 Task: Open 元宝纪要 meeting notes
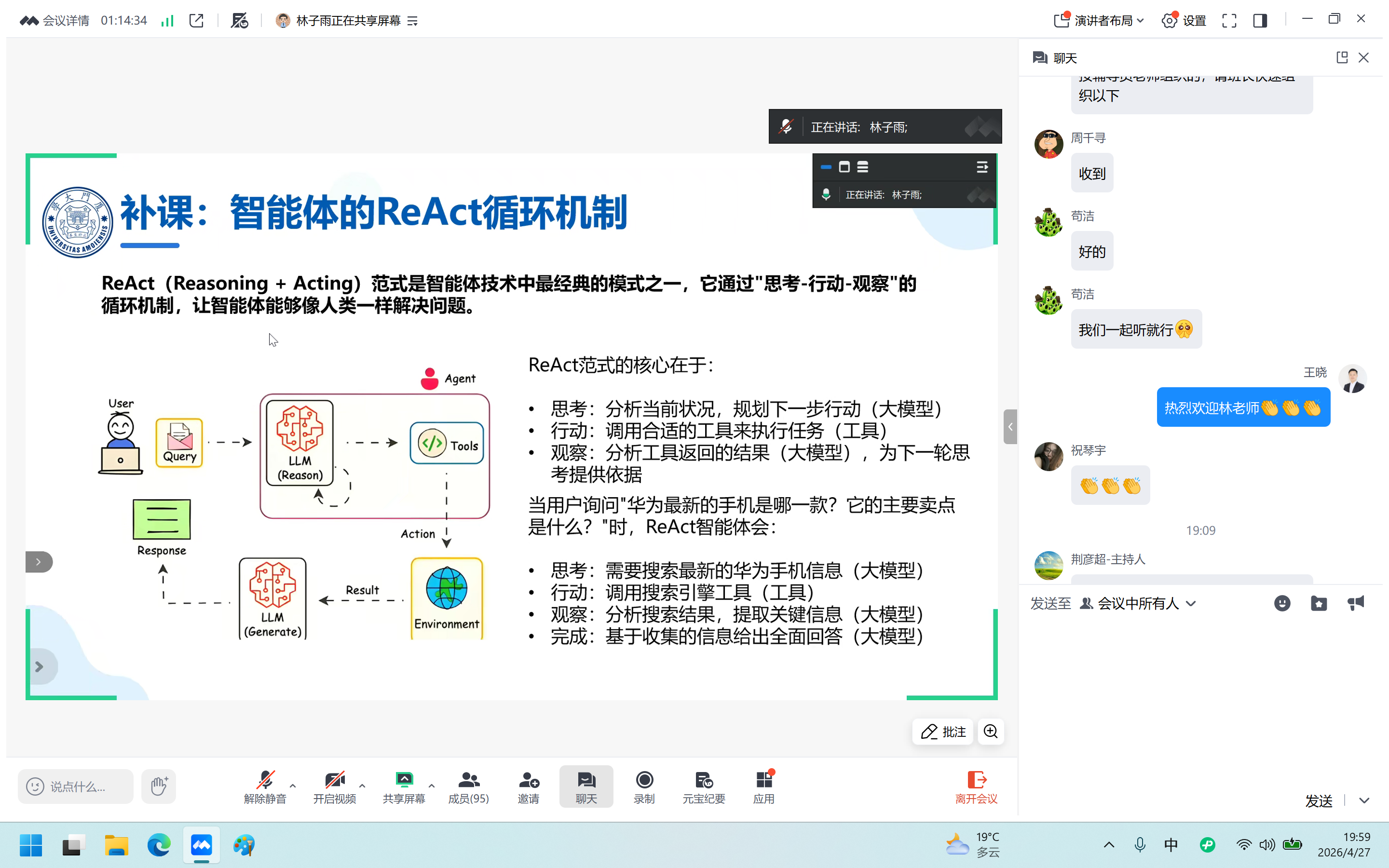click(x=704, y=787)
